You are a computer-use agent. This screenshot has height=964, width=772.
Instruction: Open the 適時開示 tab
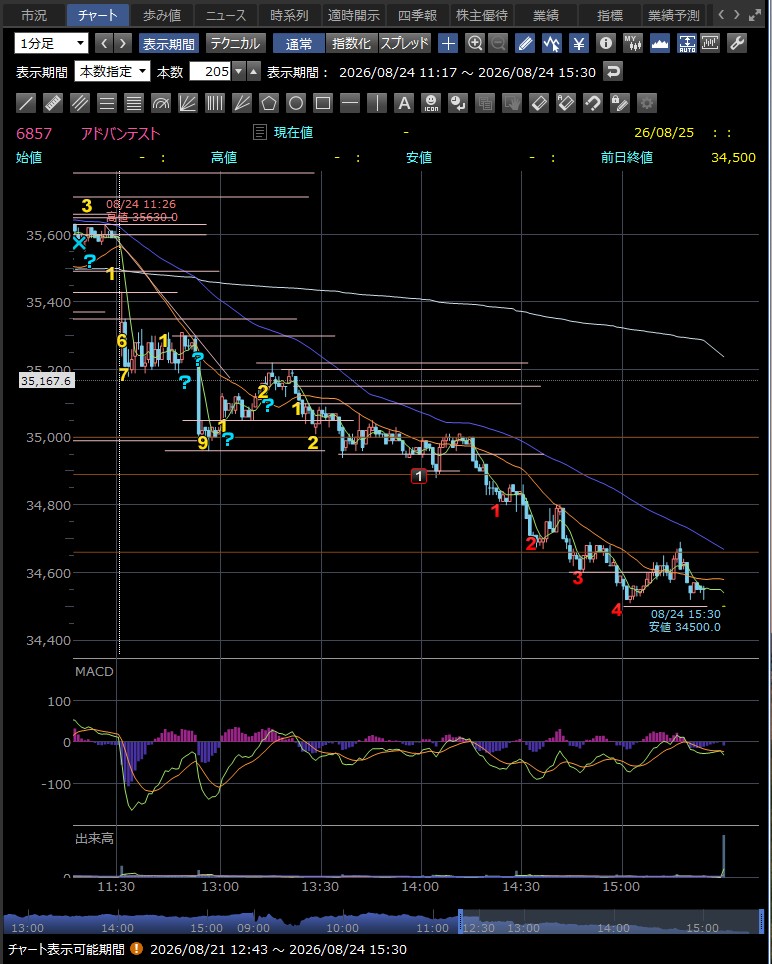[353, 15]
